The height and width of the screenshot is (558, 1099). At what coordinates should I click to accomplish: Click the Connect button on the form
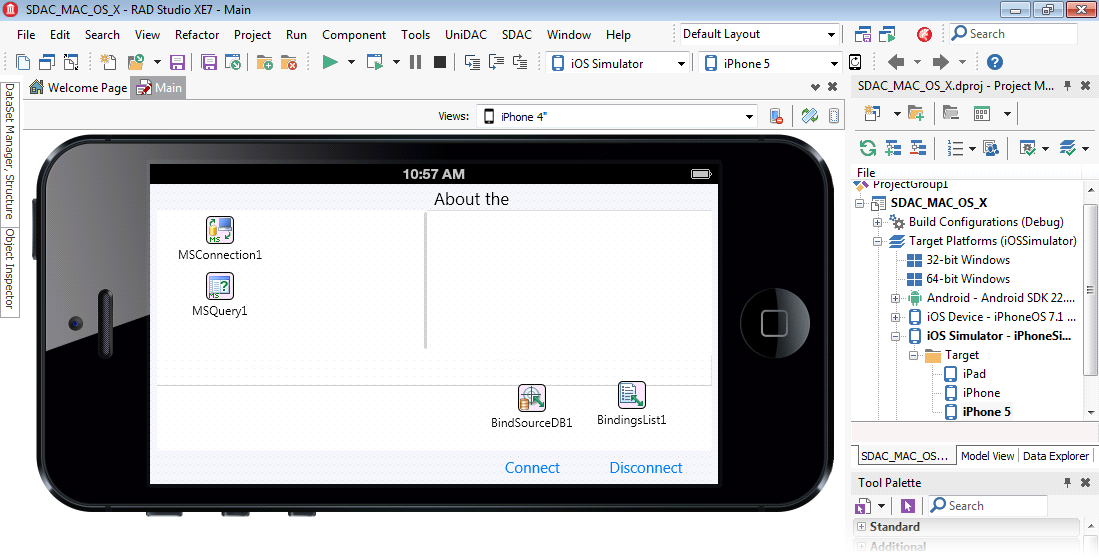pyautogui.click(x=532, y=468)
